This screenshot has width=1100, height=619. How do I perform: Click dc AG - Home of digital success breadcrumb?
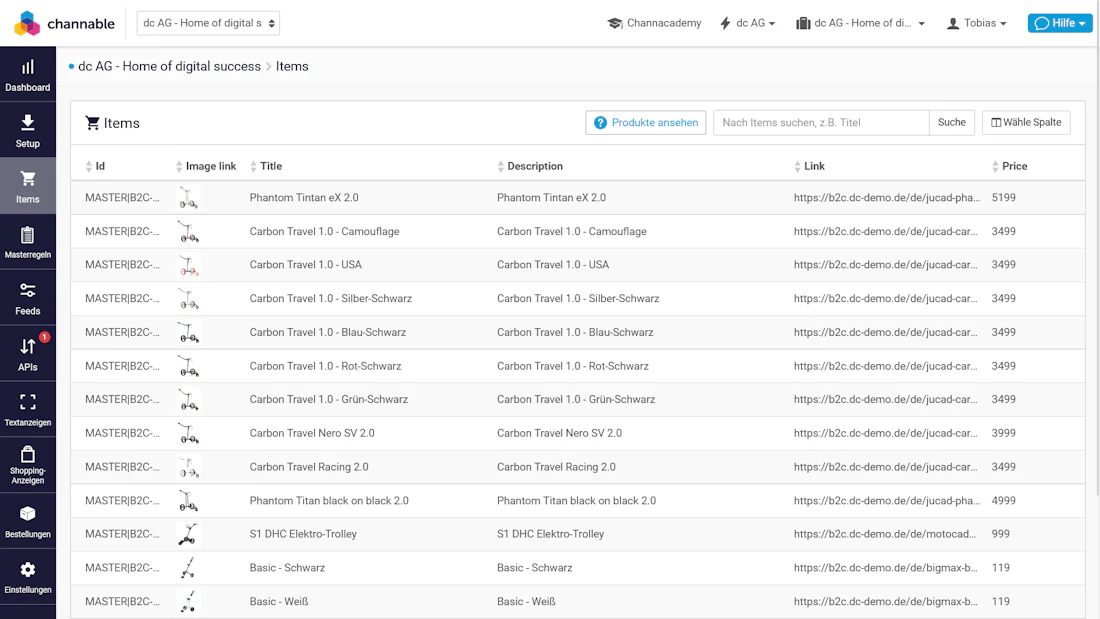point(169,66)
